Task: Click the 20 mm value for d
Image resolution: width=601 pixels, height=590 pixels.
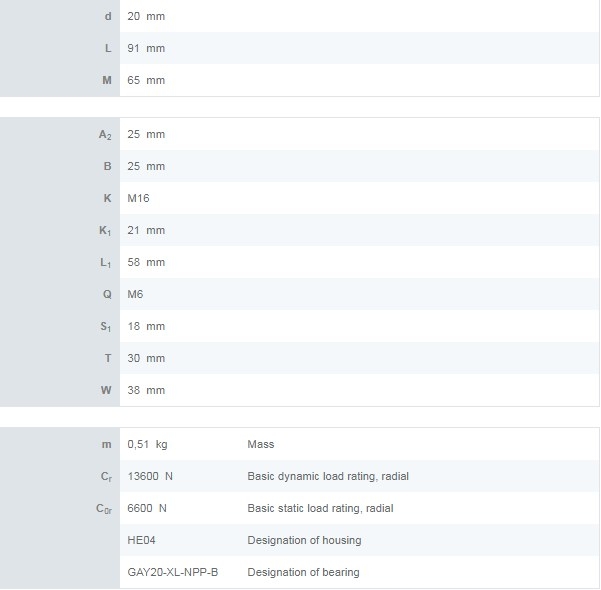Action: point(146,16)
